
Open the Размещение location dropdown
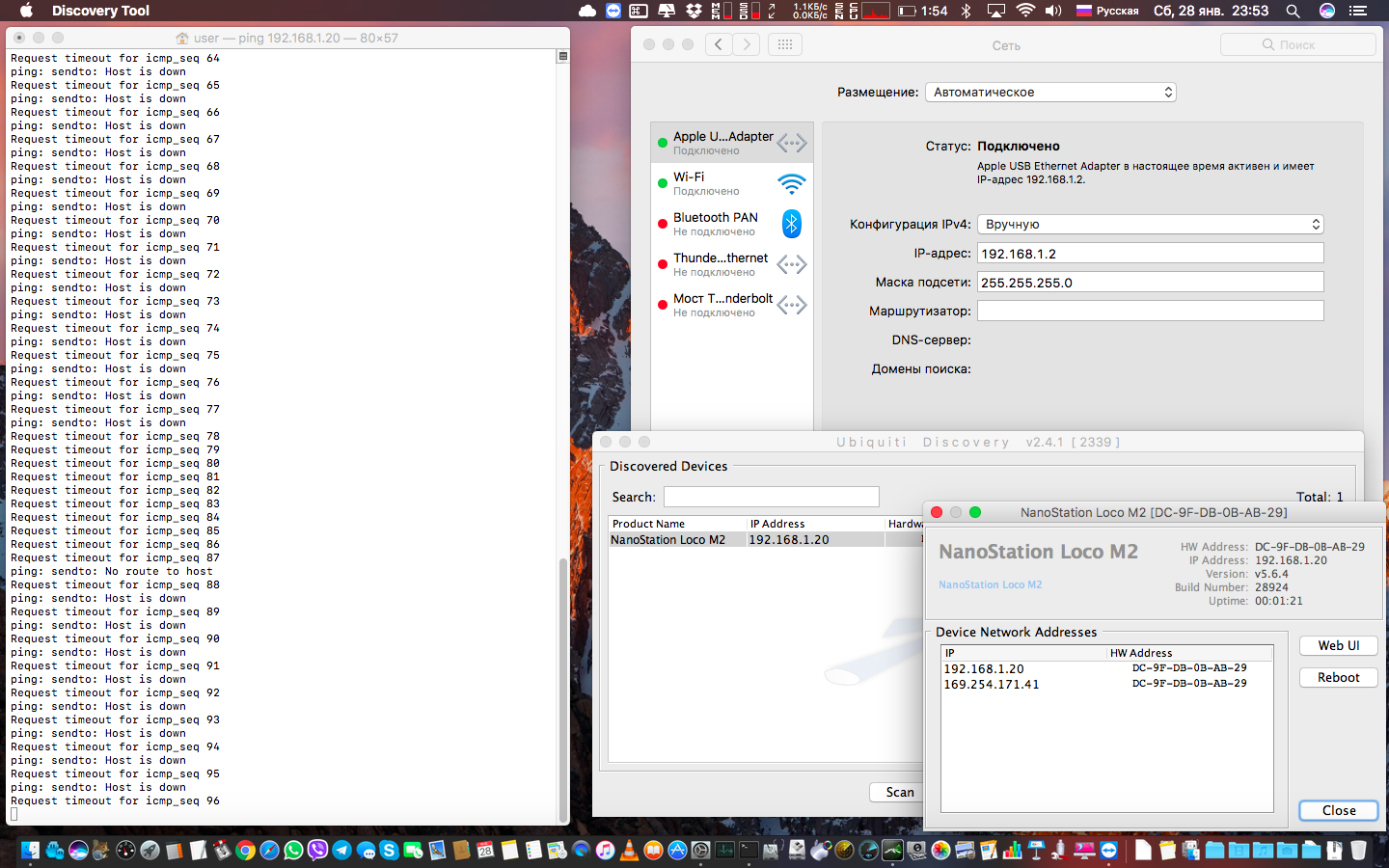[x=1050, y=93]
